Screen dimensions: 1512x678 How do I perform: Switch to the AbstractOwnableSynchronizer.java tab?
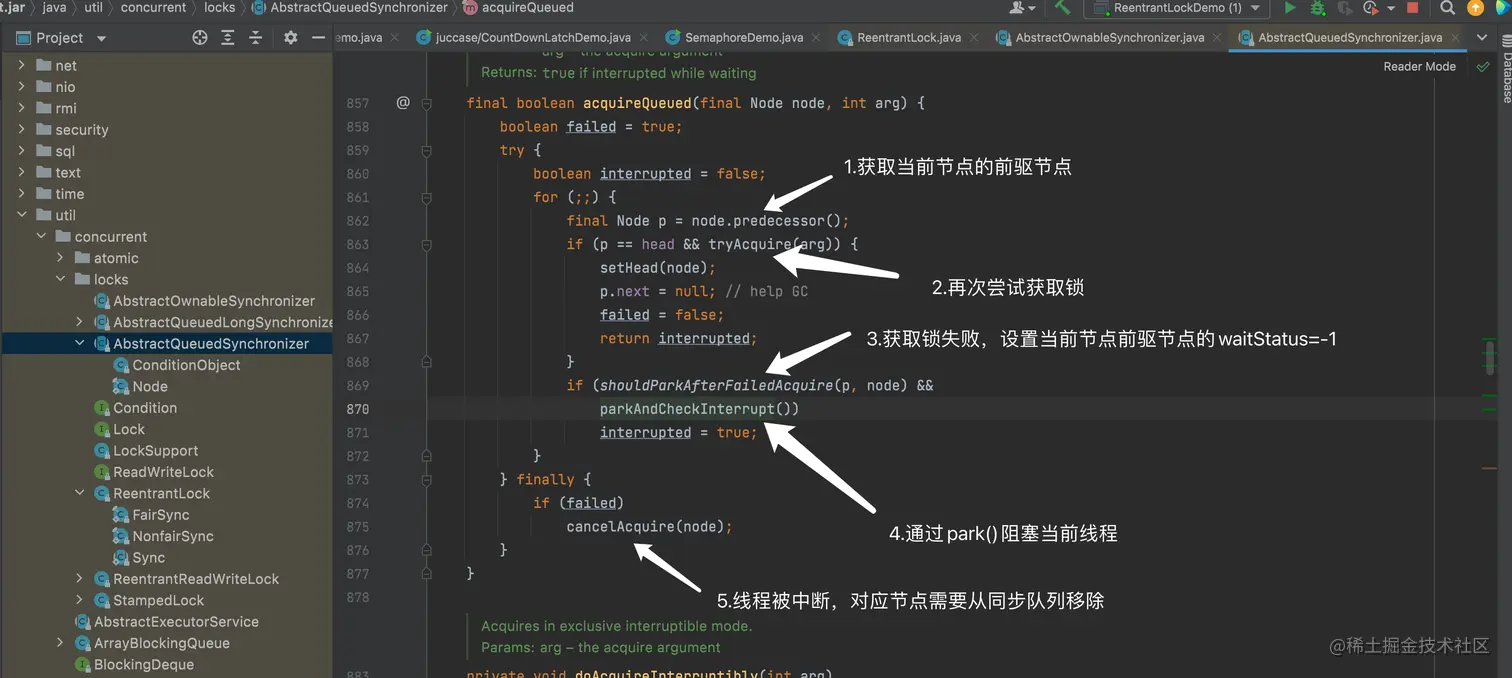(x=1109, y=38)
